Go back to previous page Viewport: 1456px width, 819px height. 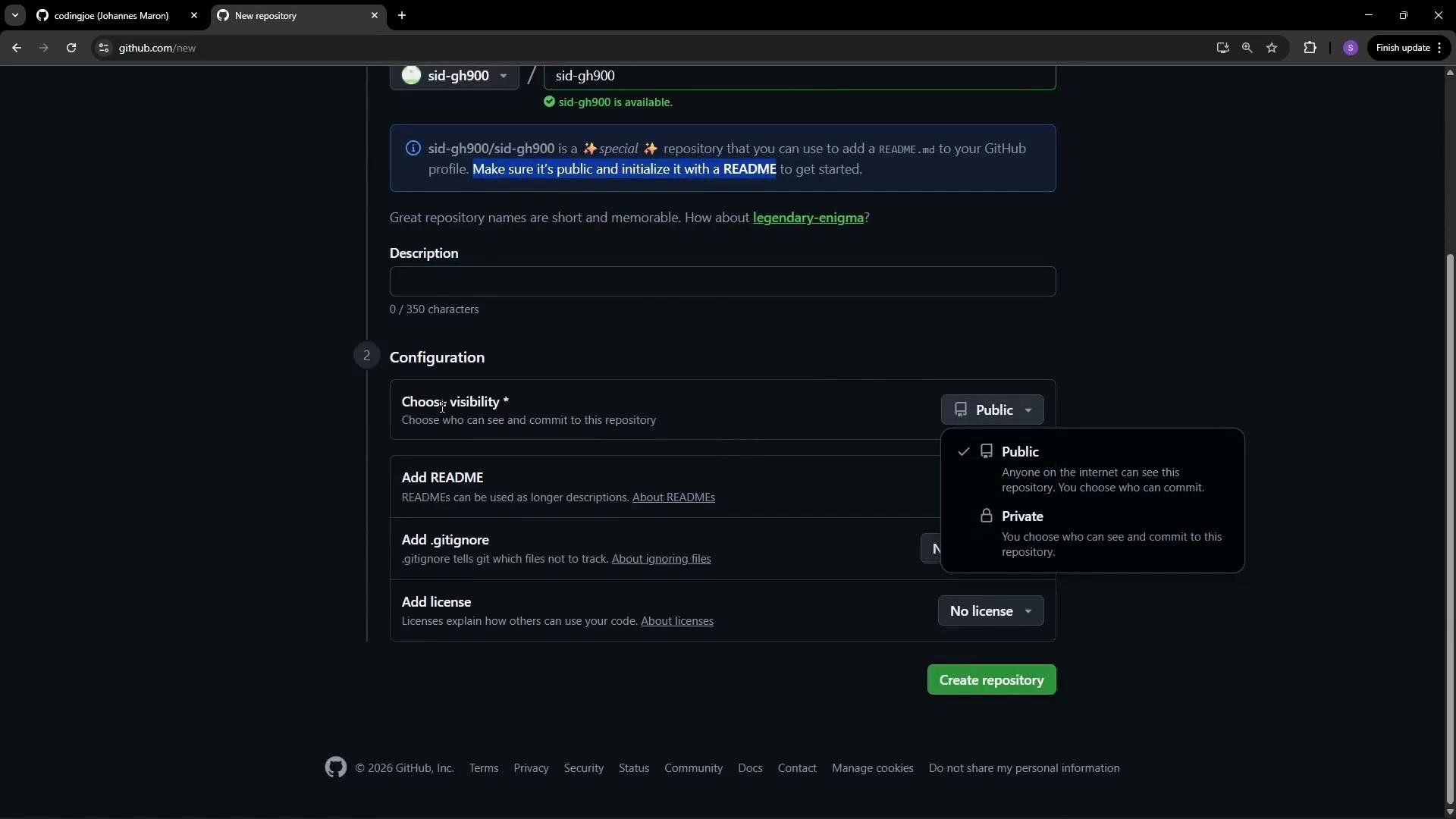17,48
